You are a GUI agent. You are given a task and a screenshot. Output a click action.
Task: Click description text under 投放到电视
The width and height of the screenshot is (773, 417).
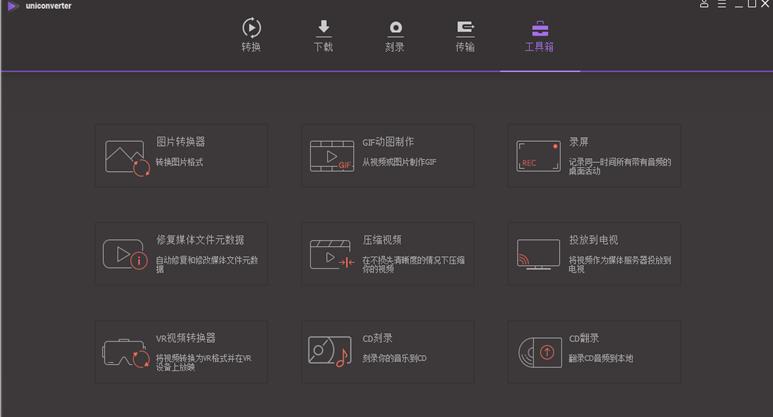coord(620,264)
